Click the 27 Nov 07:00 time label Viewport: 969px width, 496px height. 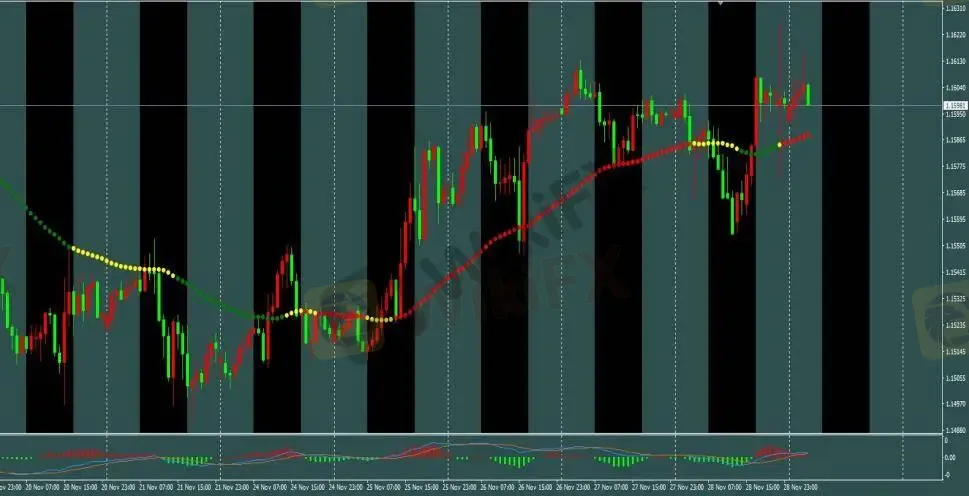611,487
